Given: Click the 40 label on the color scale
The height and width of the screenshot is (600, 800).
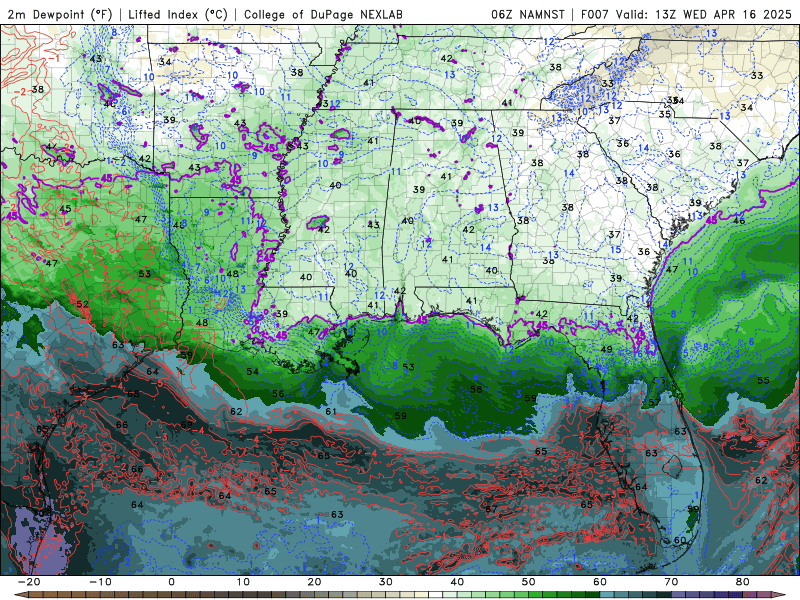Looking at the screenshot, I should pos(457,582).
